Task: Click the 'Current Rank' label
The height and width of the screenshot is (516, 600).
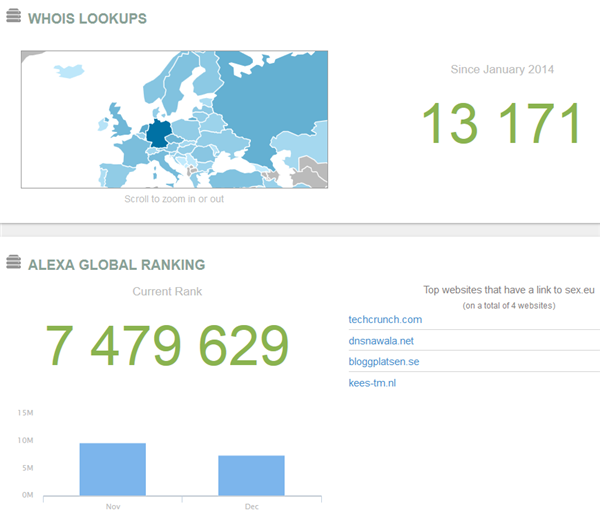Action: 167,291
